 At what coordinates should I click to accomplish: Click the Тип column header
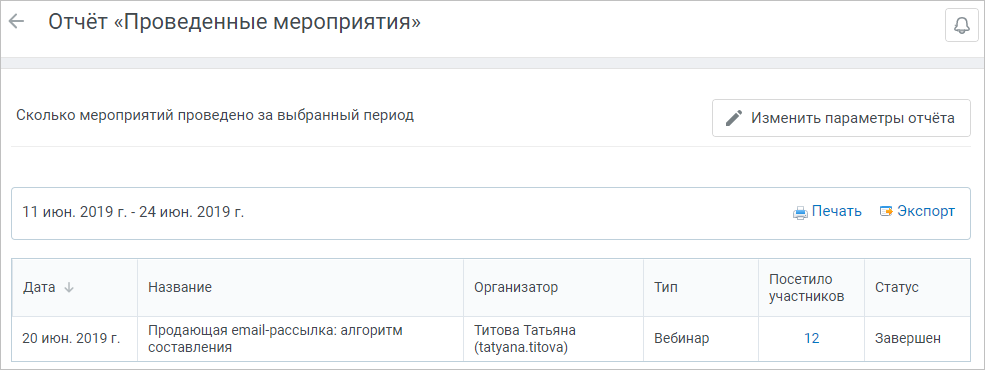[x=665, y=288]
